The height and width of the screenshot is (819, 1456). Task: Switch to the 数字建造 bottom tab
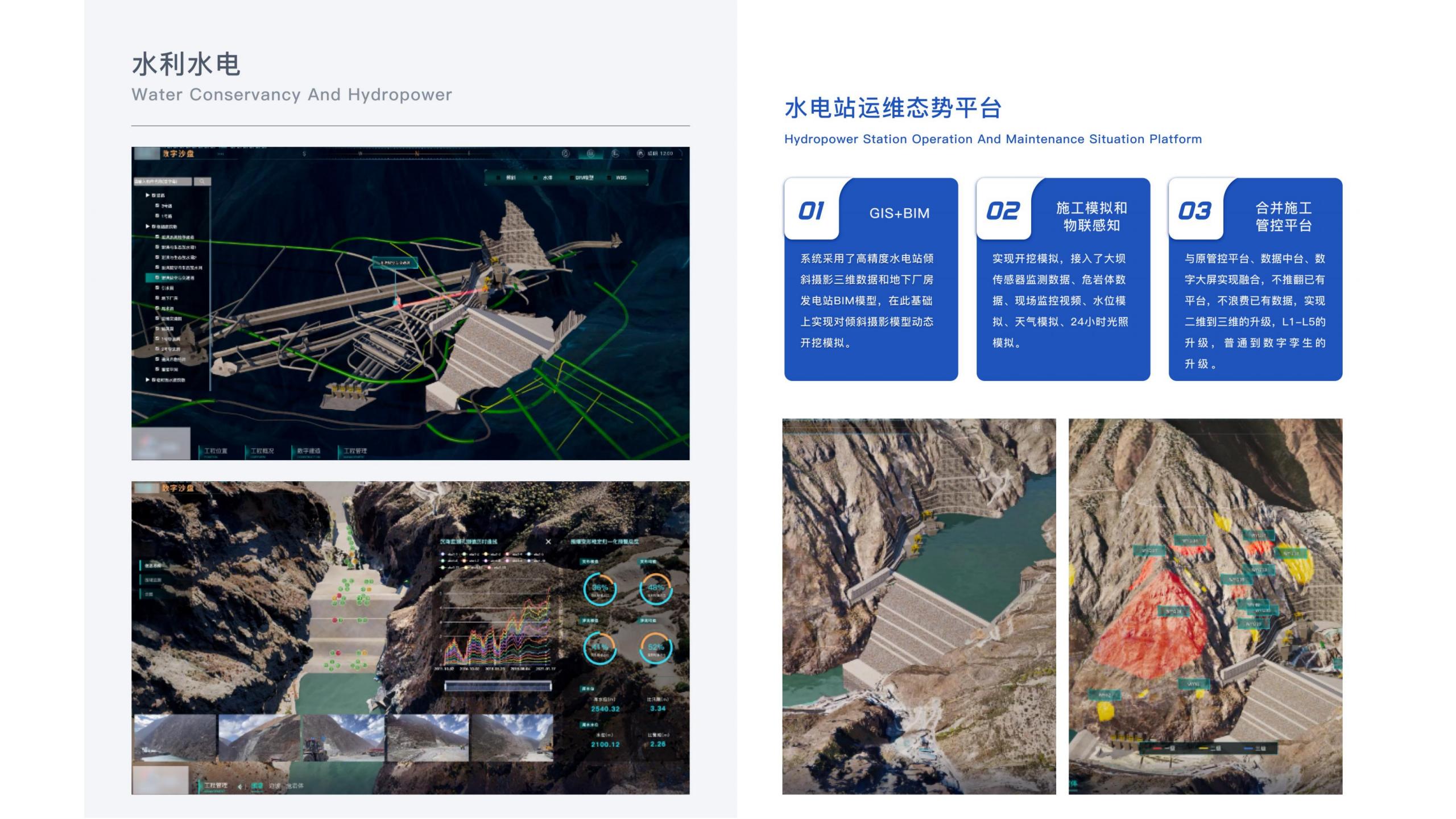308,451
